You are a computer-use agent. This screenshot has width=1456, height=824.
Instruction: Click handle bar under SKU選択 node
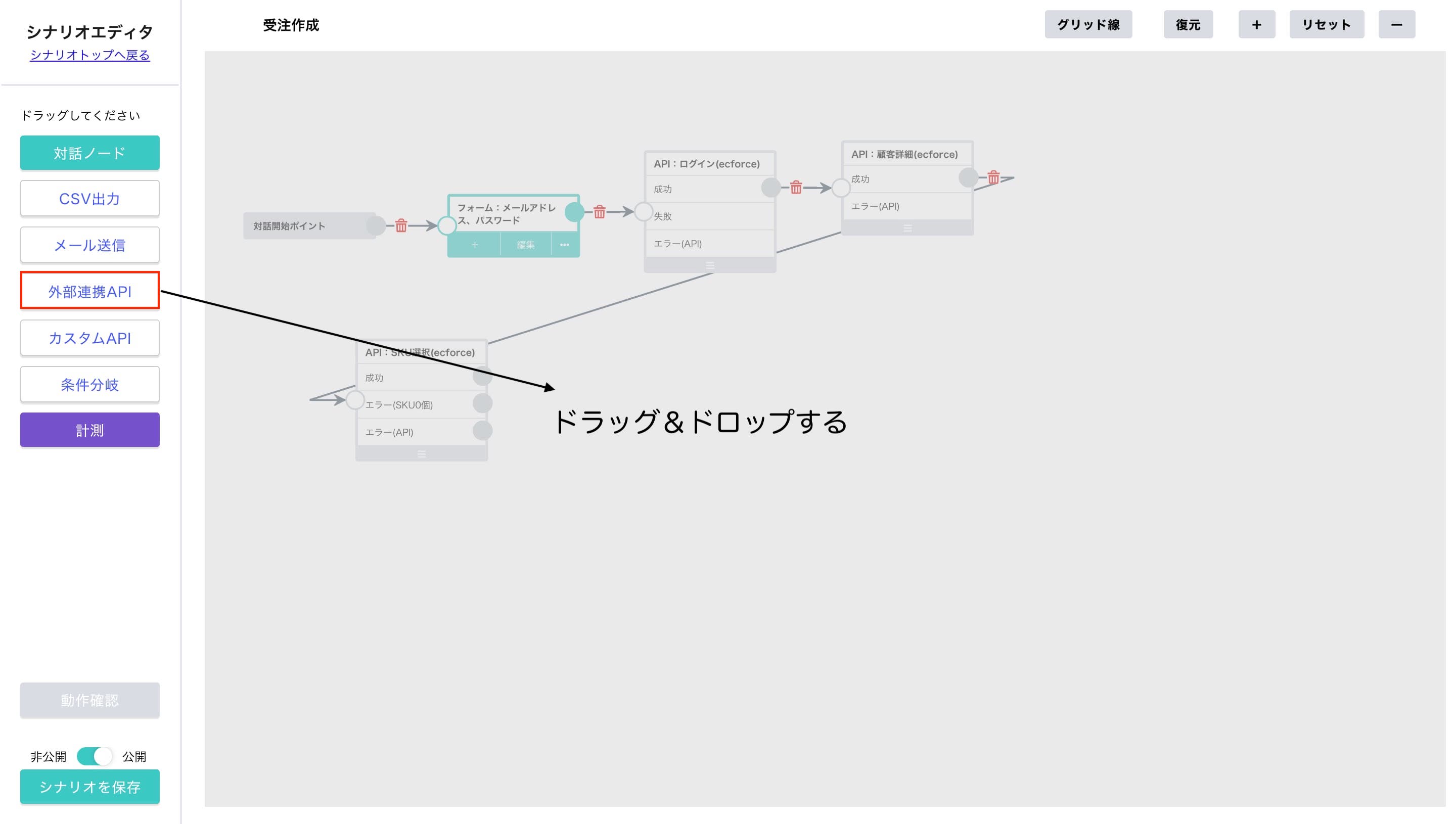pyautogui.click(x=422, y=454)
